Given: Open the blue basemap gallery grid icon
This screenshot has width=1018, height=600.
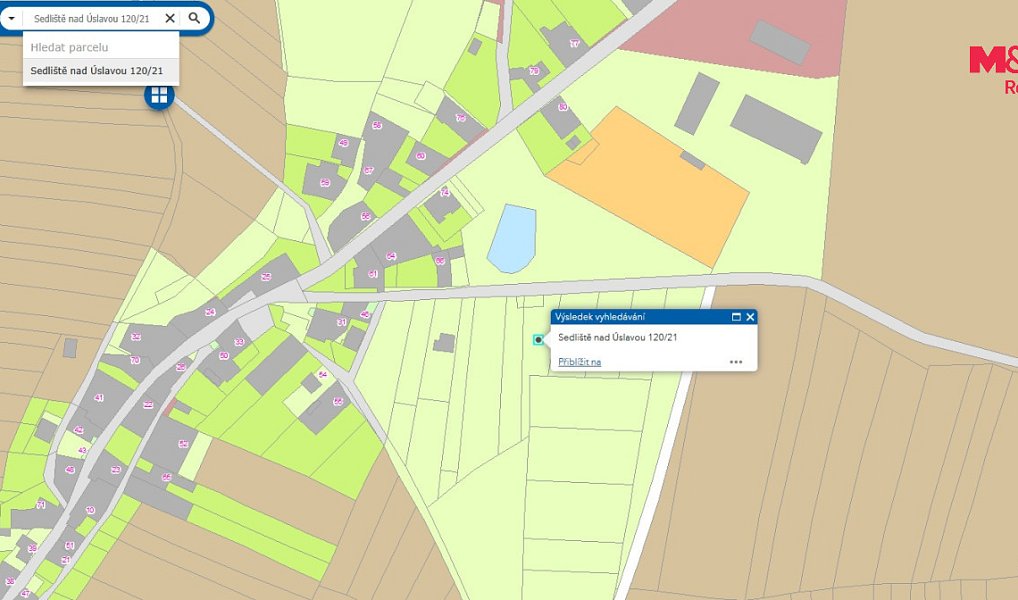Looking at the screenshot, I should (159, 96).
